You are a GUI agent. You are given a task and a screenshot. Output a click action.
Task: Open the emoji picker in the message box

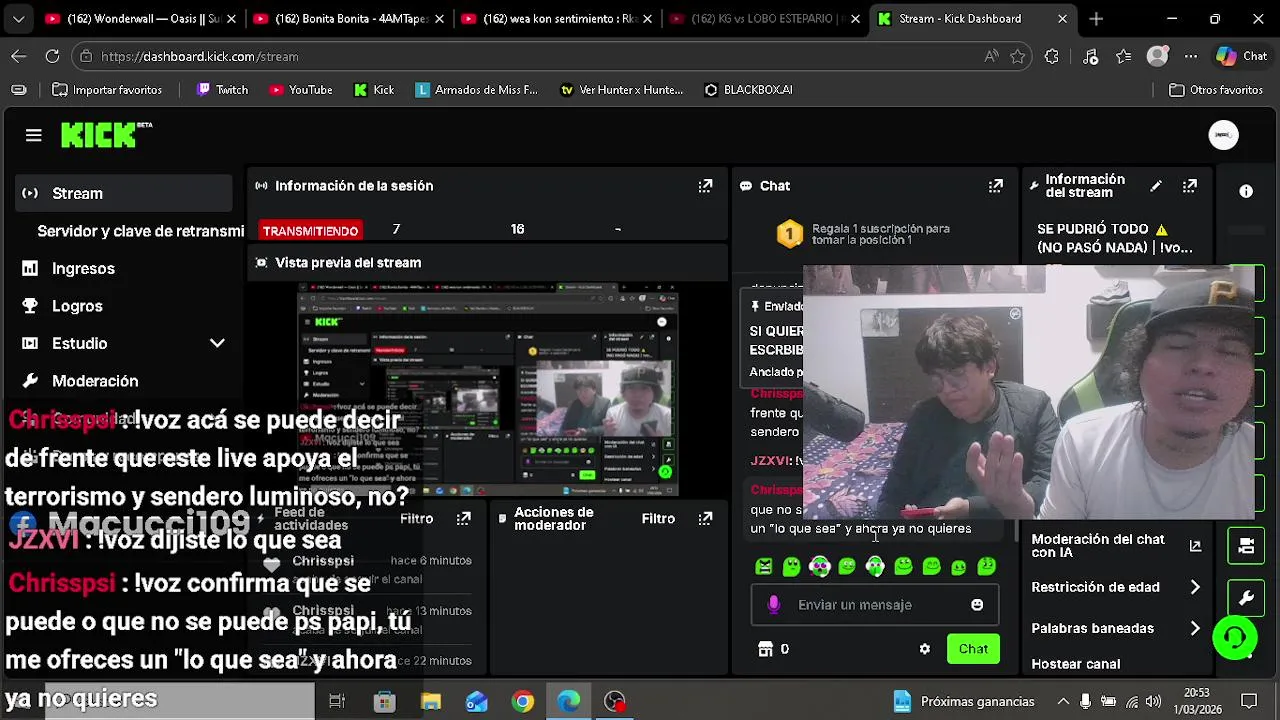[977, 605]
